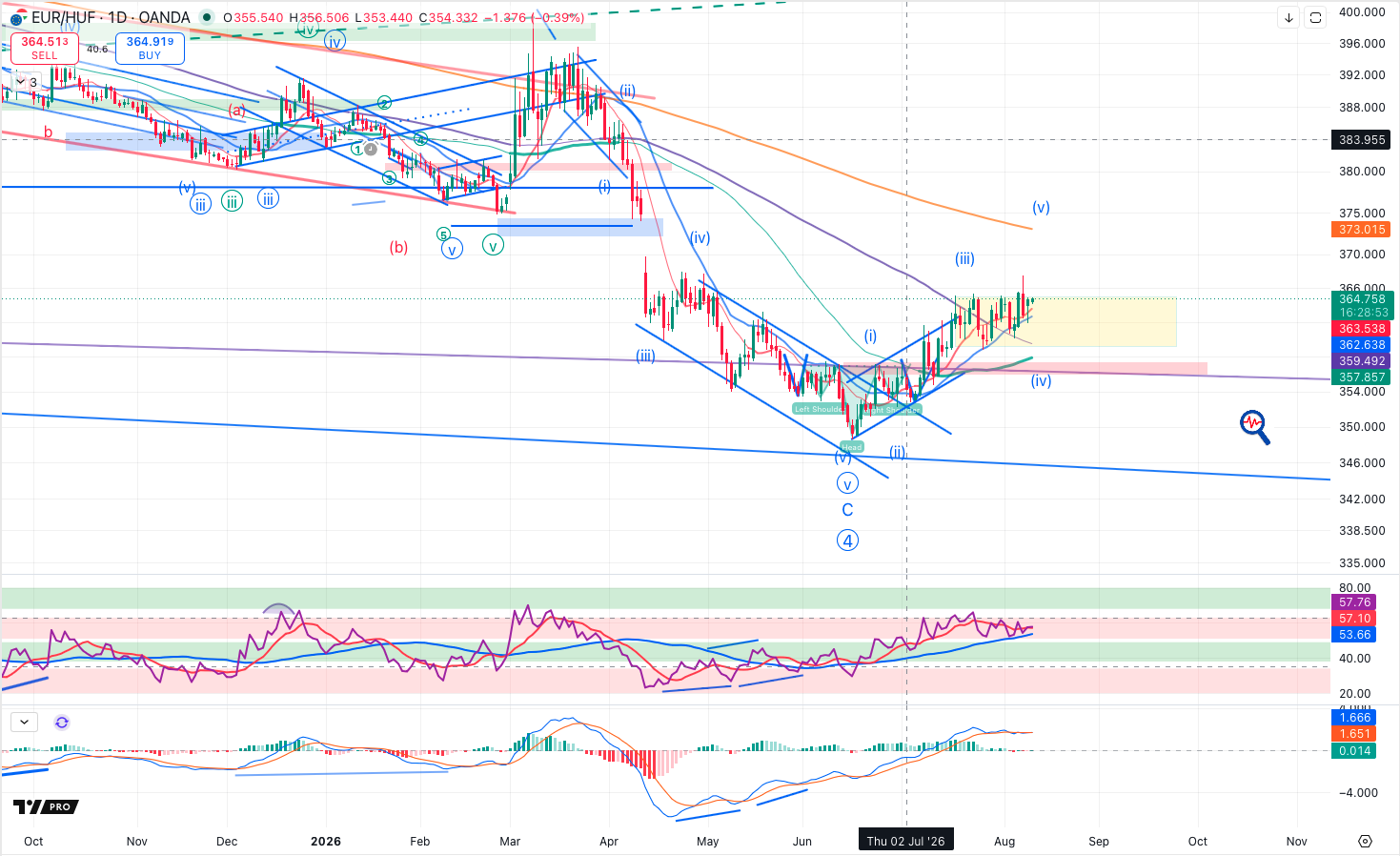Toggle the green market status dot

coord(207,17)
